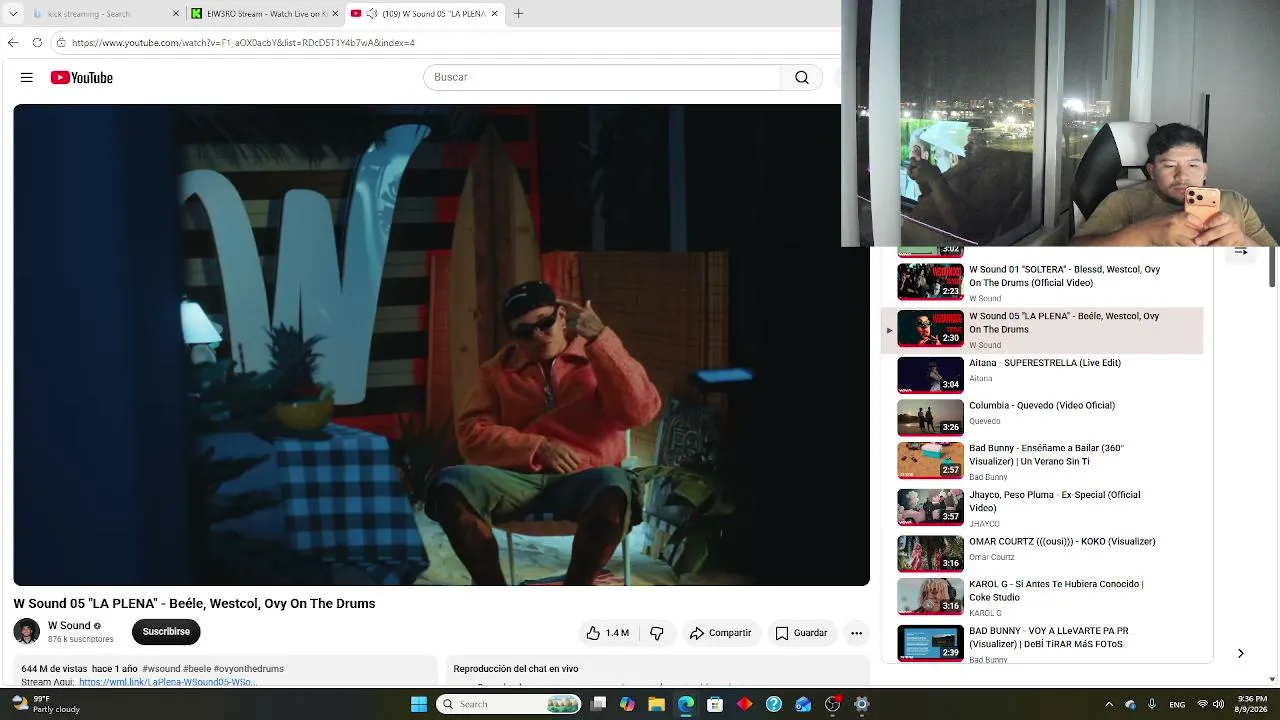Go to the YouTube home logo
This screenshot has width=1280, height=720.
82,77
